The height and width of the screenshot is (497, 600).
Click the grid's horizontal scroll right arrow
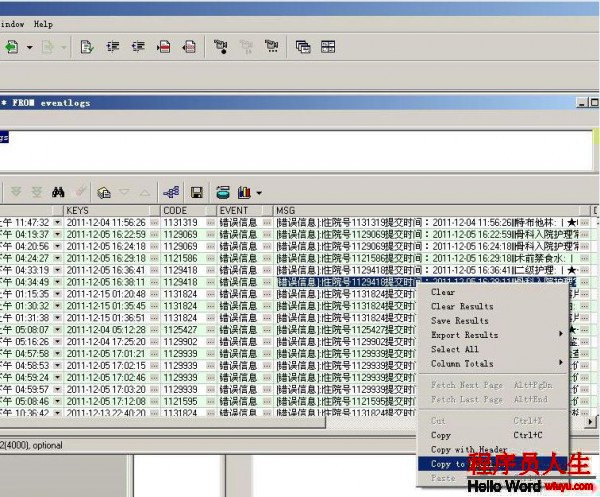(591, 422)
